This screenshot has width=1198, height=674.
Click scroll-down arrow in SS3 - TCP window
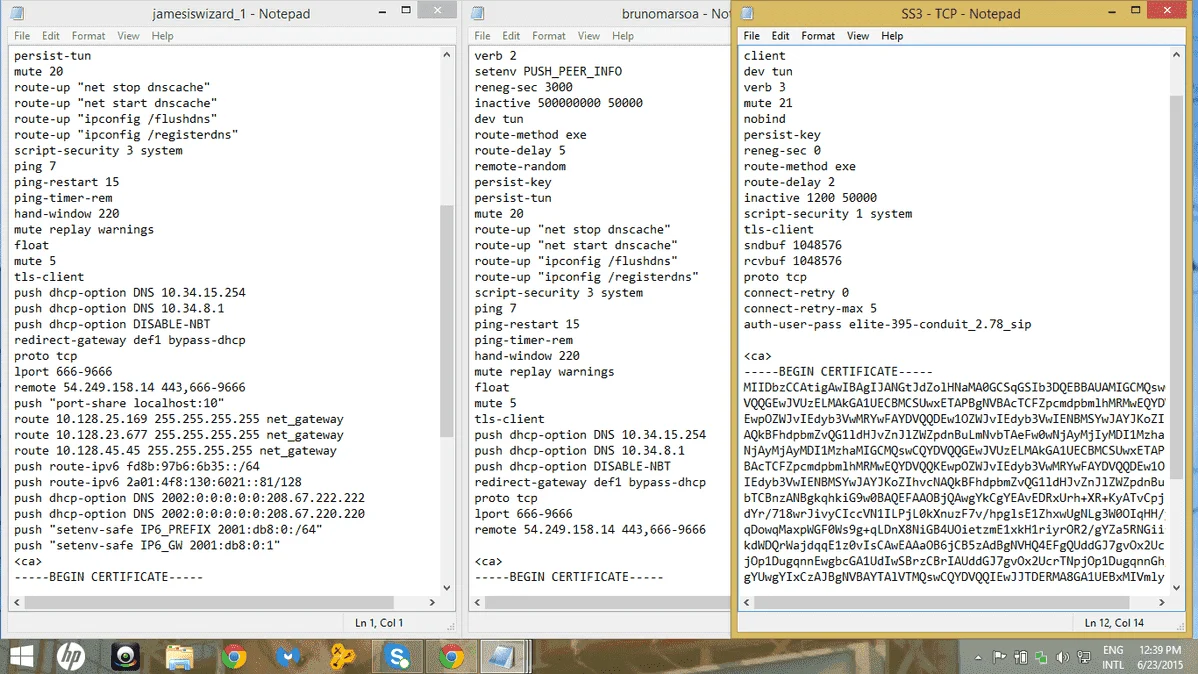(x=1176, y=588)
